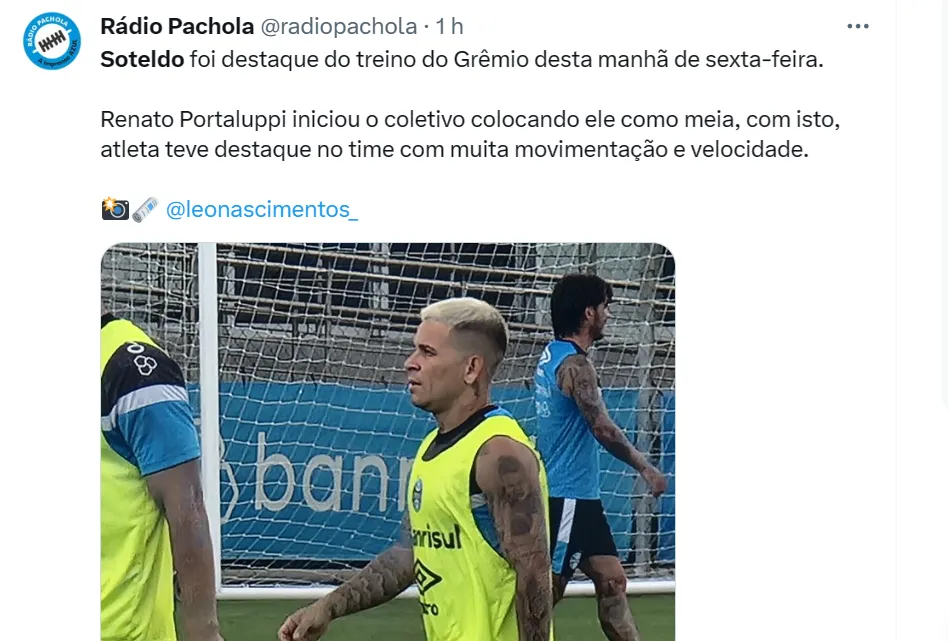
Task: Visit the @radiopachola handle link
Action: coord(339,26)
